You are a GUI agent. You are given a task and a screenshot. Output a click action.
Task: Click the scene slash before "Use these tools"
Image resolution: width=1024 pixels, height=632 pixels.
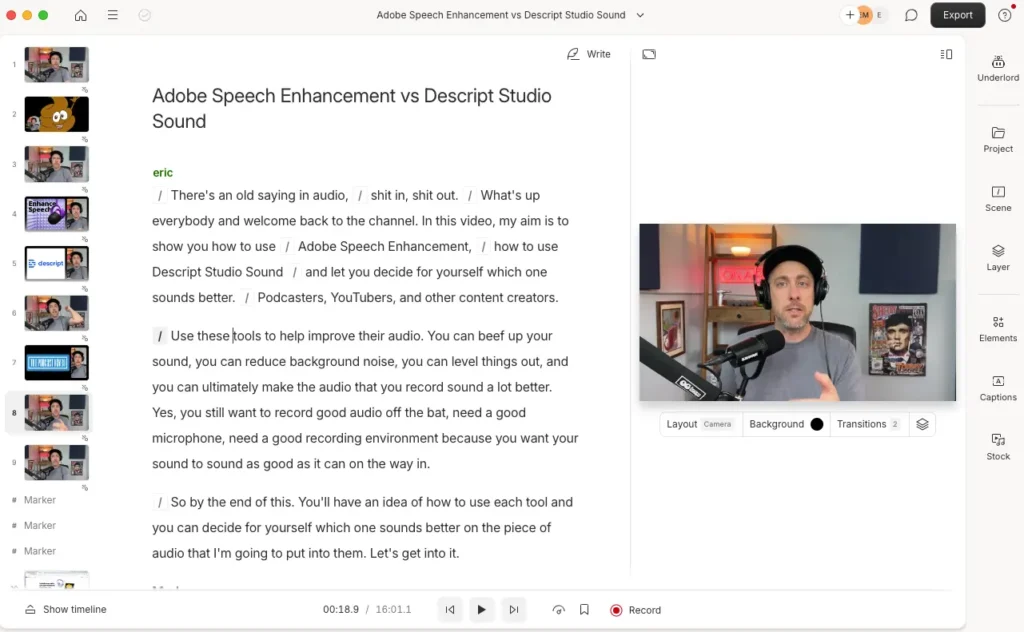pyautogui.click(x=159, y=336)
